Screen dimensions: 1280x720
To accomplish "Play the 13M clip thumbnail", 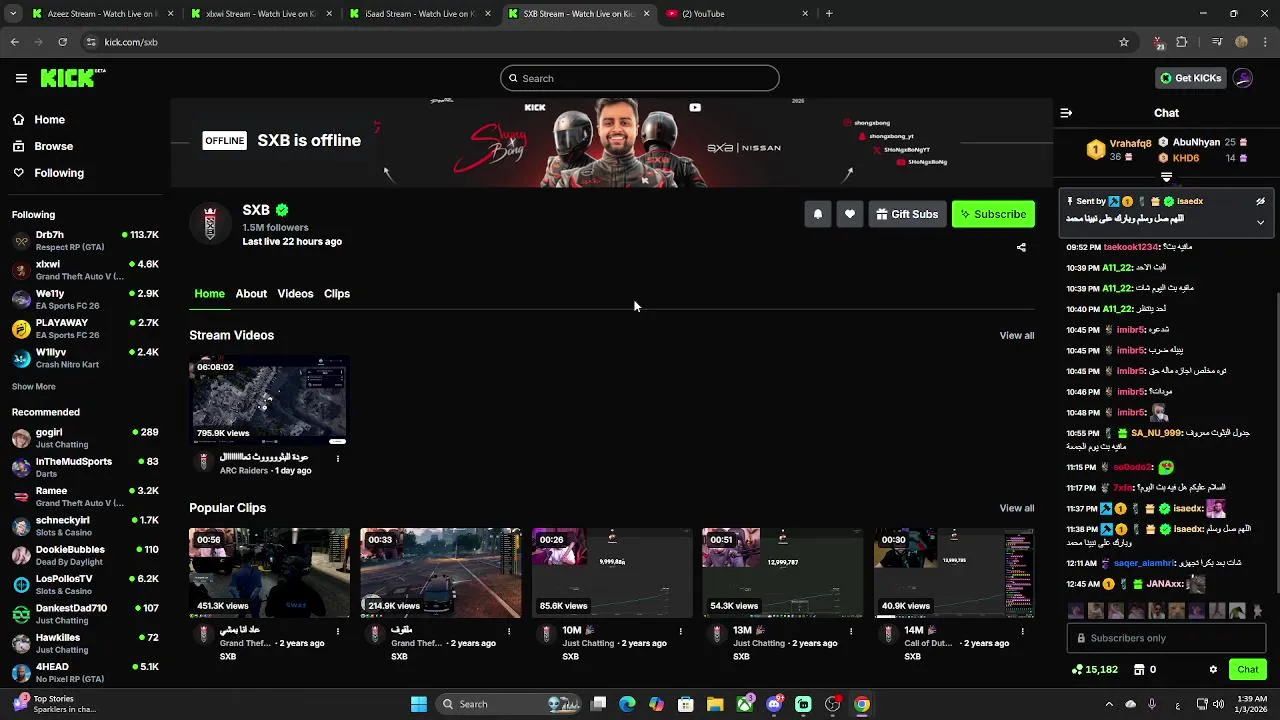I will point(782,573).
